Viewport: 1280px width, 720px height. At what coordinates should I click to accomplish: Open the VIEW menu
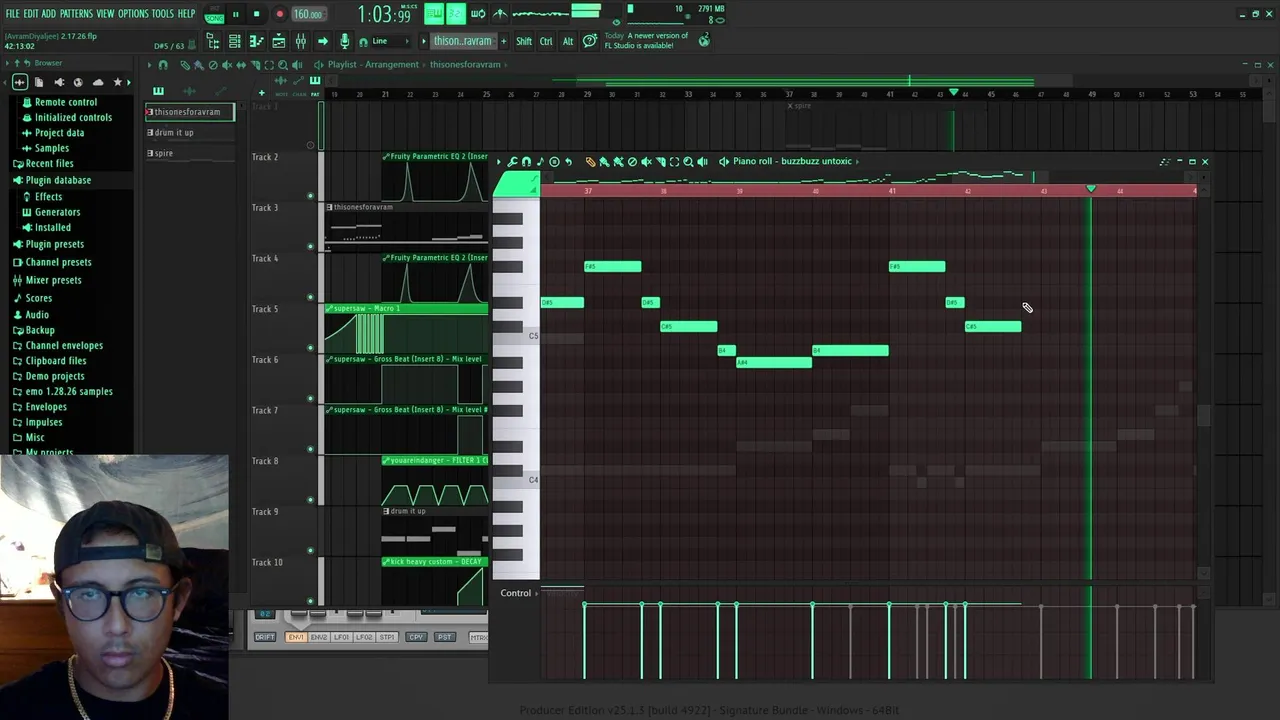105,13
